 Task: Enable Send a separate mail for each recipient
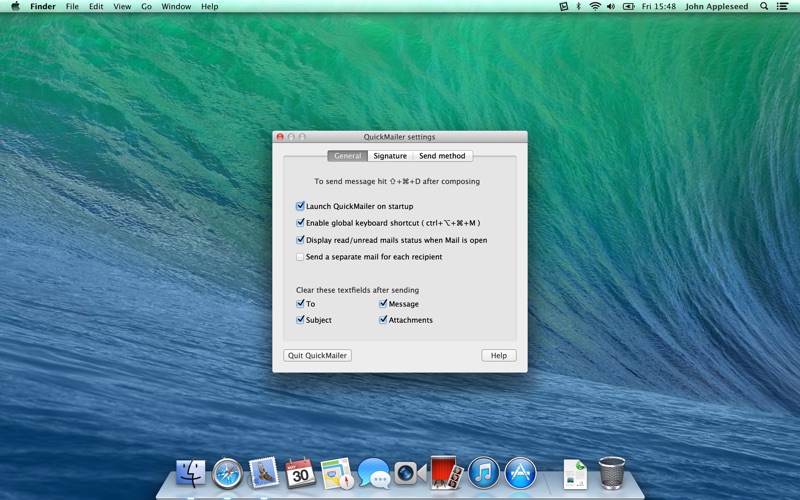[x=300, y=257]
